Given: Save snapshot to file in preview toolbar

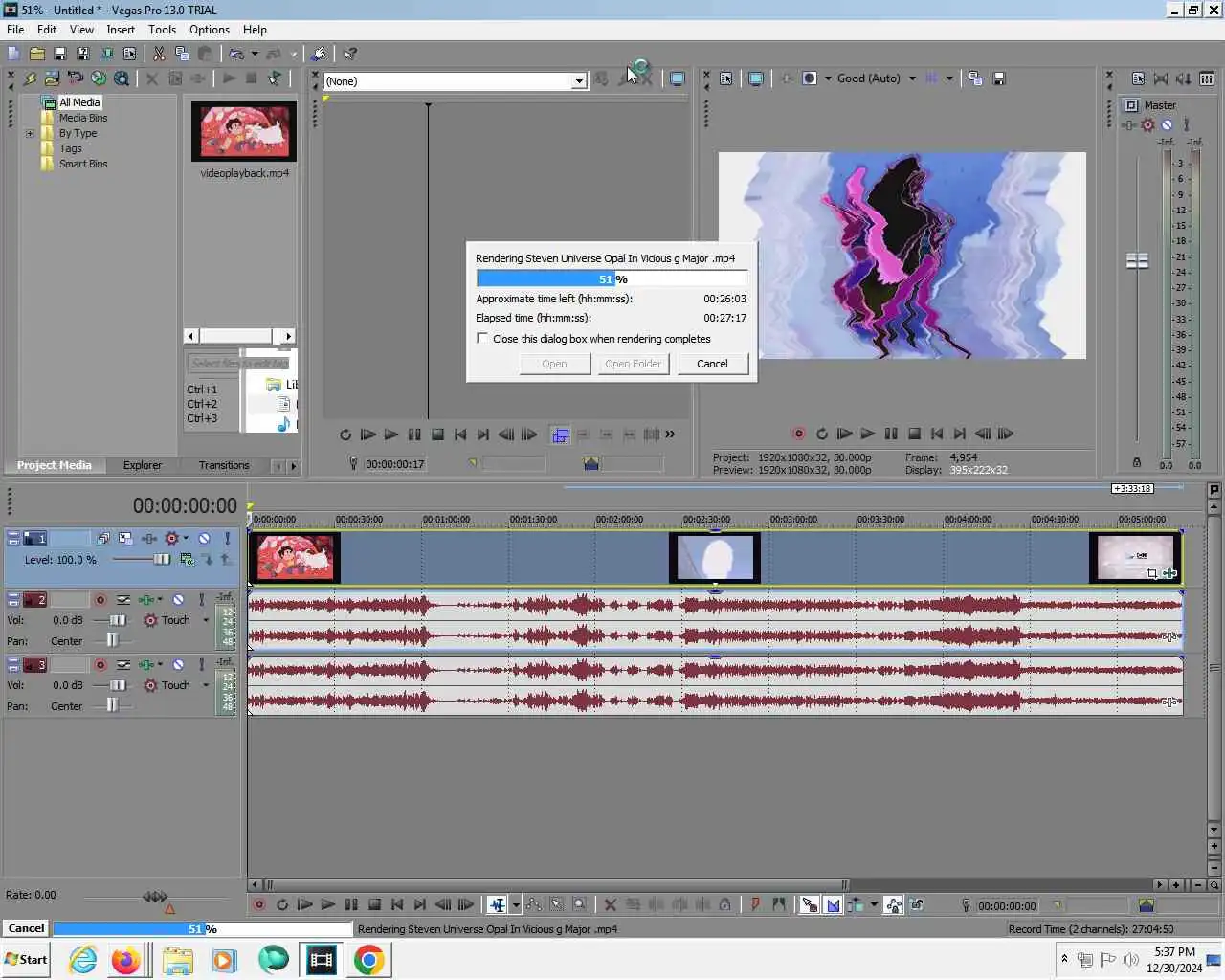Looking at the screenshot, I should coord(999,78).
